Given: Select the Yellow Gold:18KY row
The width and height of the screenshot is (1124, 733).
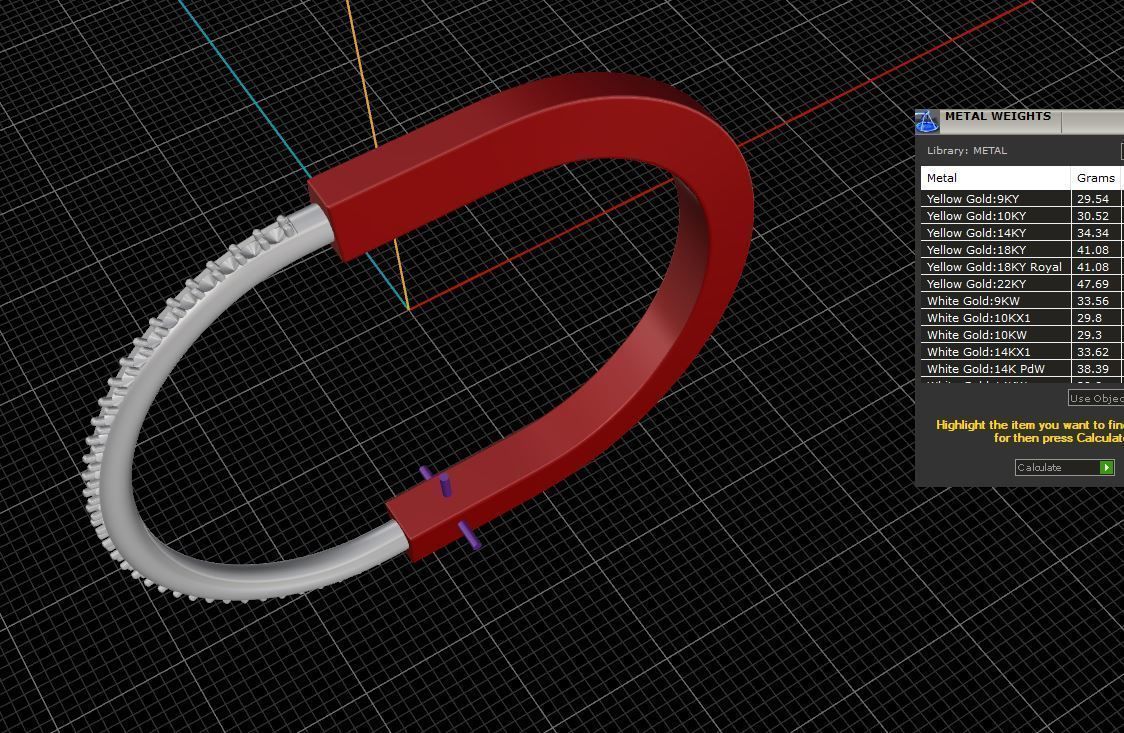Looking at the screenshot, I should coord(1022,250).
